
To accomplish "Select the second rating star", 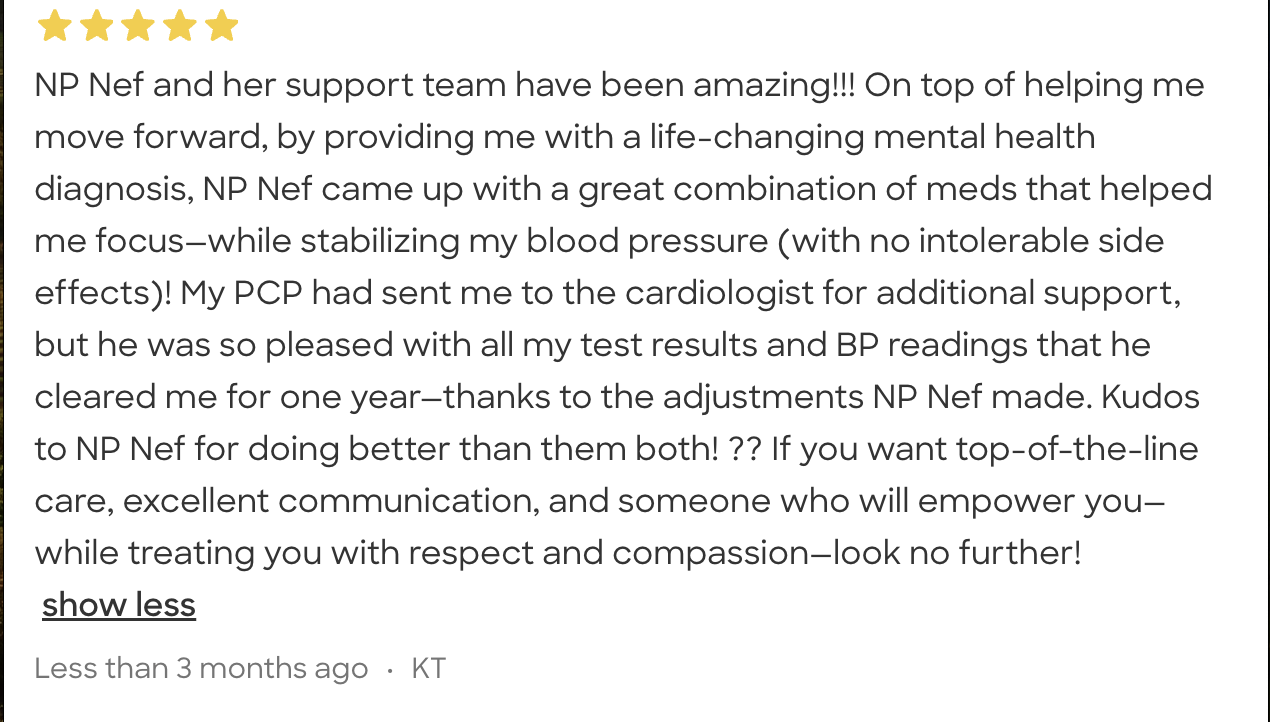I will click(95, 25).
